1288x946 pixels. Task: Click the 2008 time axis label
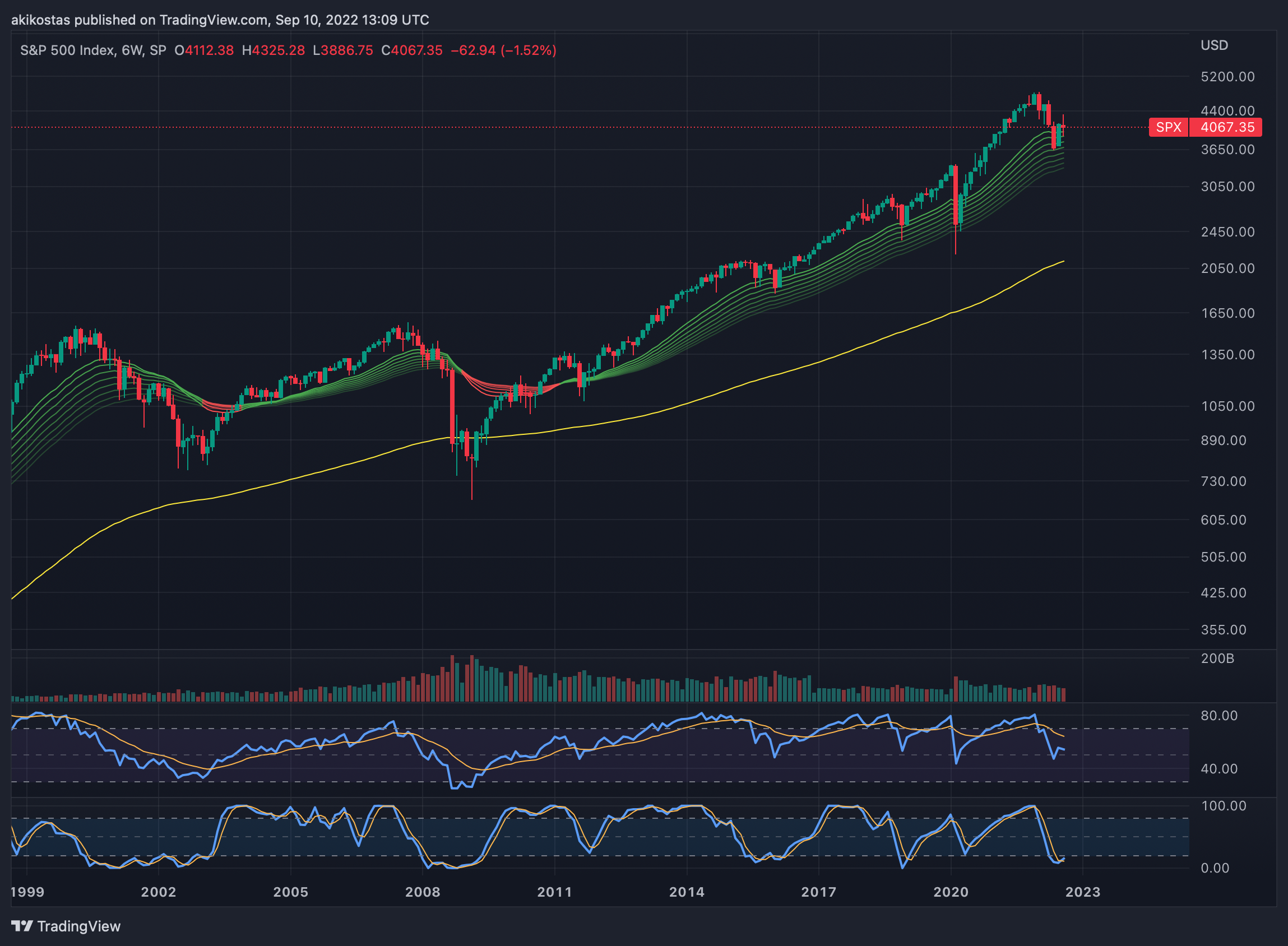point(423,892)
